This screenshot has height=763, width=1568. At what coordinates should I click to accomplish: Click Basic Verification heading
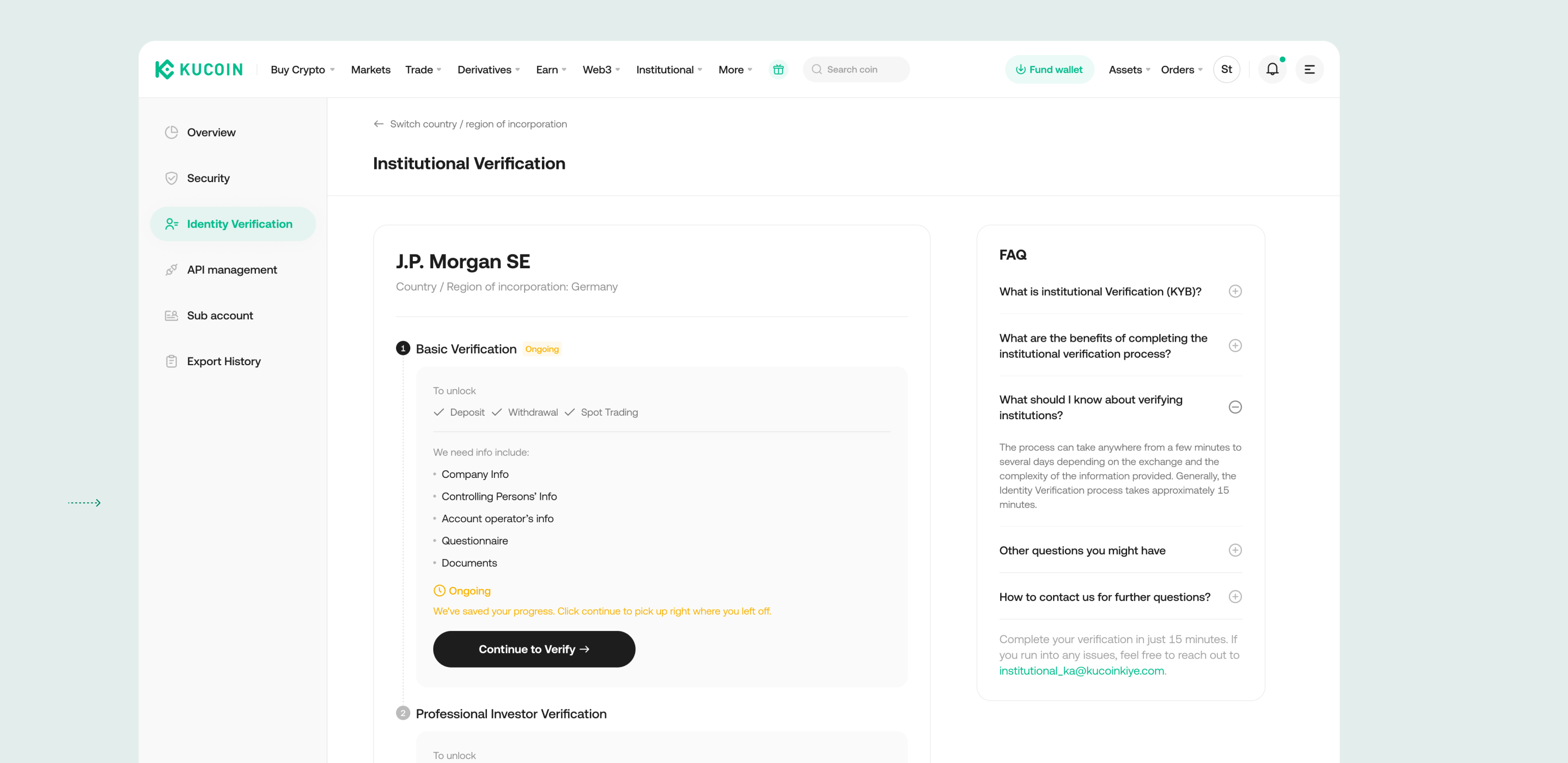[465, 349]
